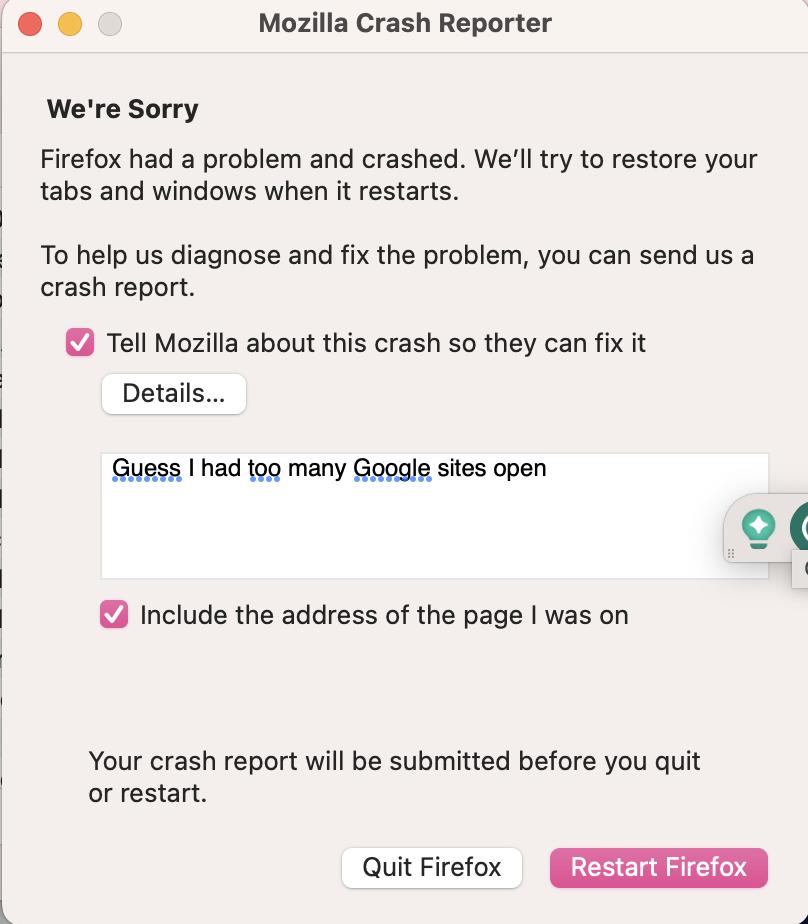Click the Mozilla Crash Reporter title bar text
The image size is (808, 924).
coord(405,24)
